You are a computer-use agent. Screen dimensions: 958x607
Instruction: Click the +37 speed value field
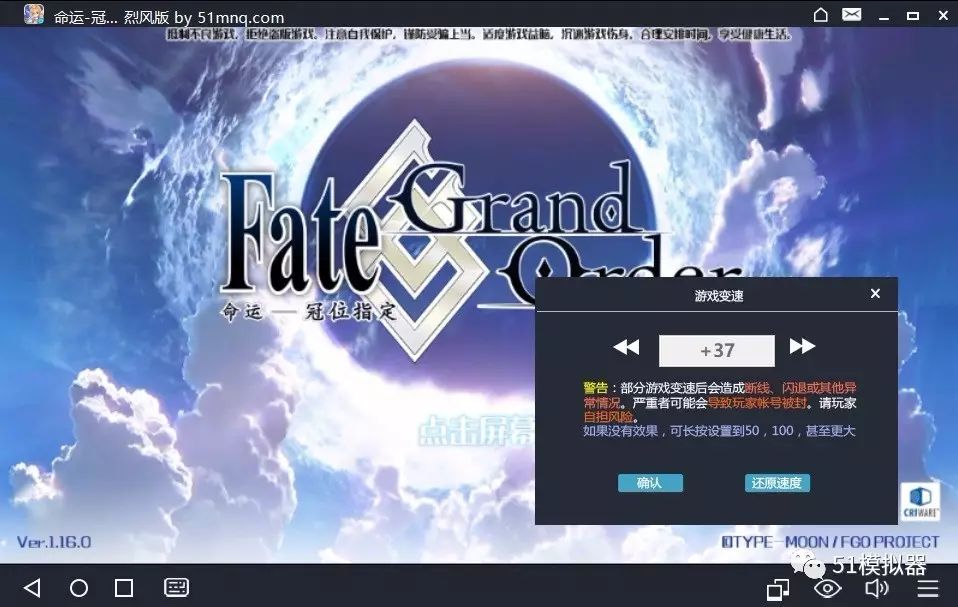point(717,351)
